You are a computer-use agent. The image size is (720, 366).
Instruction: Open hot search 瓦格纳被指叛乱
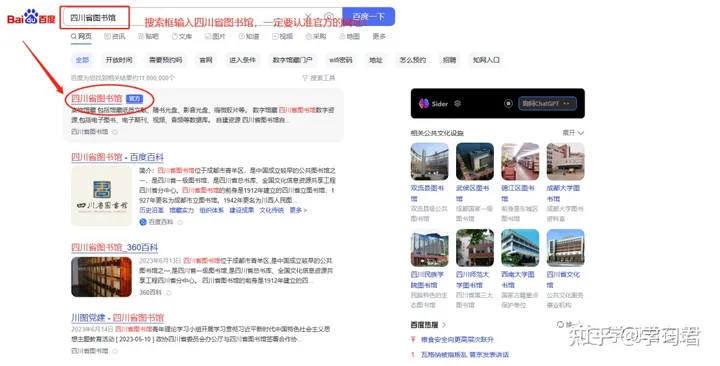465,355
